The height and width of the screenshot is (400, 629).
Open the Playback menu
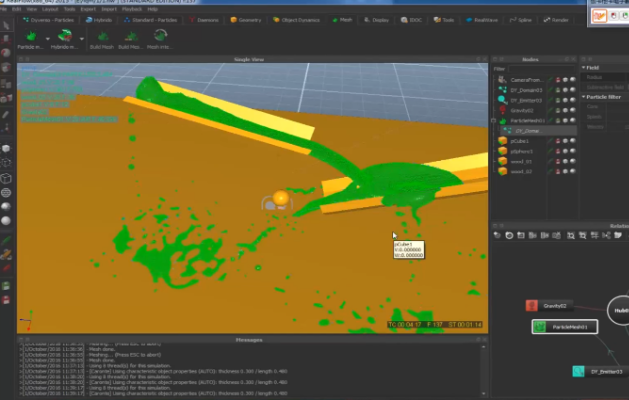(x=132, y=9)
